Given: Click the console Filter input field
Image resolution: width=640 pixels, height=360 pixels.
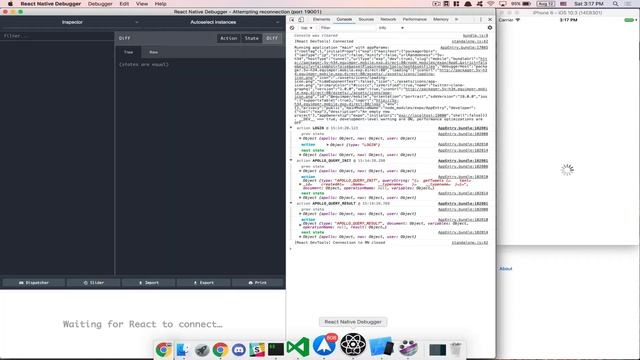Looking at the screenshot, I should 347,28.
